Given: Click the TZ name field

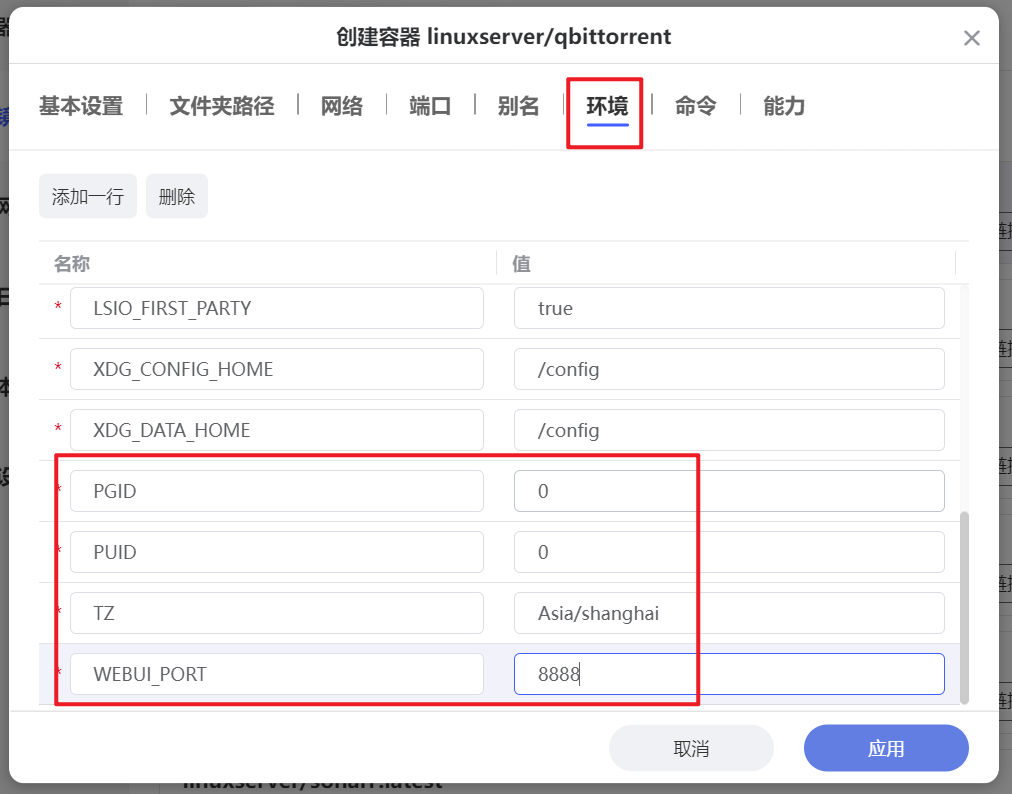Looking at the screenshot, I should [x=277, y=613].
